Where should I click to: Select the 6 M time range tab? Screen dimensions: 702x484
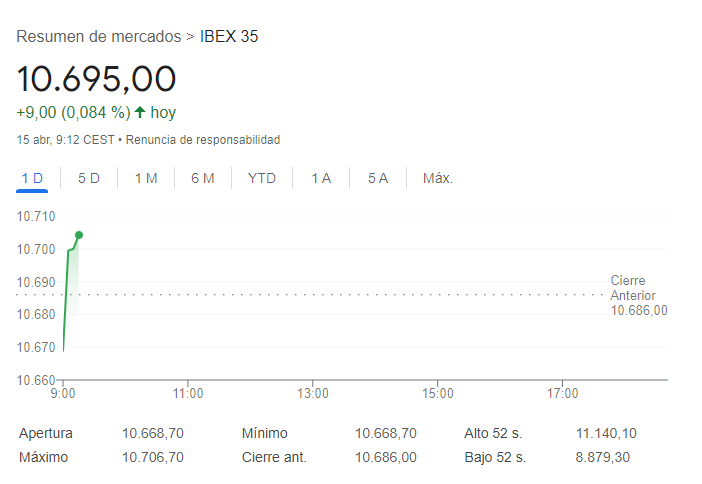click(203, 178)
